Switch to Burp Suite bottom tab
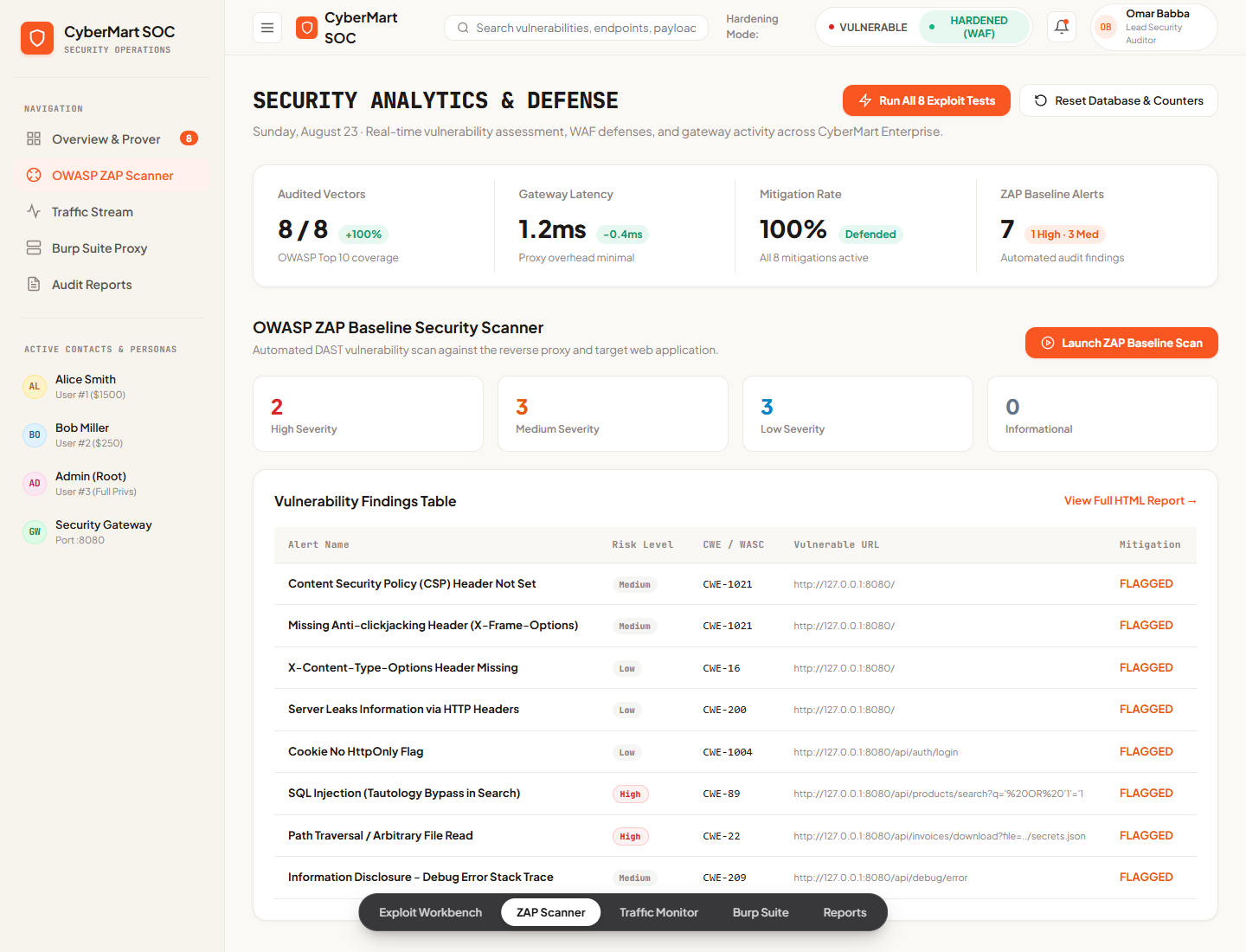The image size is (1246, 952). (x=761, y=912)
